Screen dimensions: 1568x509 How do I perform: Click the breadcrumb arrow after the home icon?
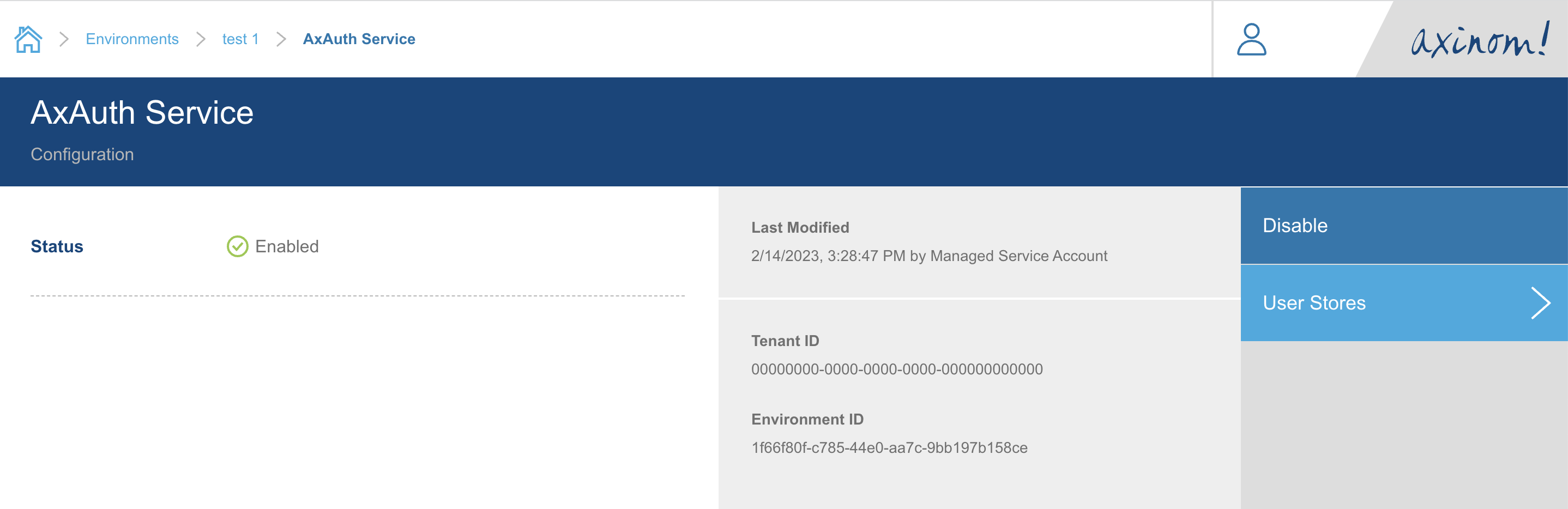tap(63, 38)
